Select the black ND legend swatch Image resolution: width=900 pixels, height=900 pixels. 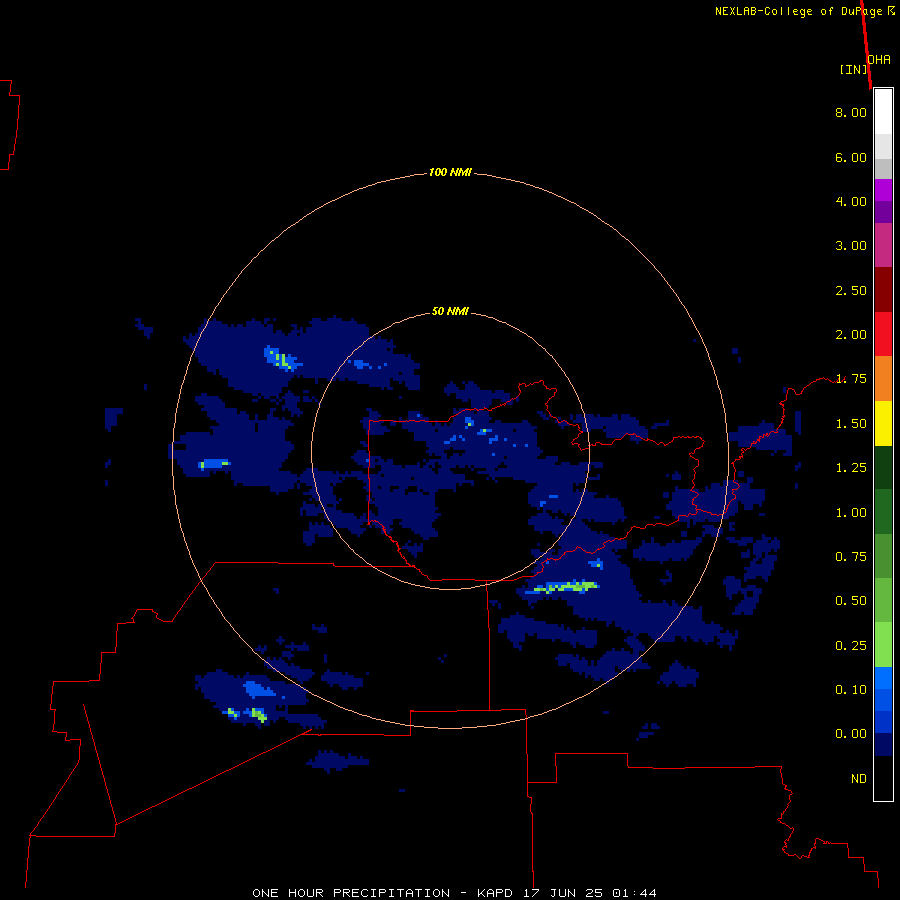coord(883,778)
